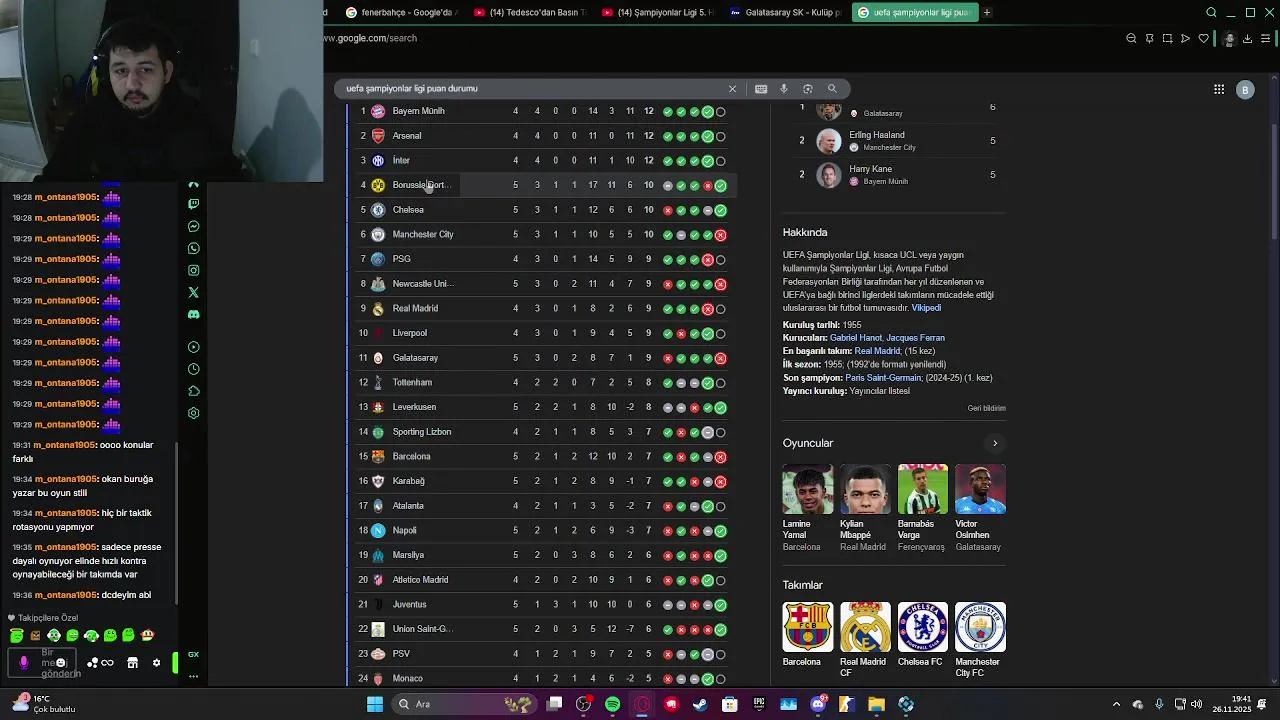Clear the Google search box

click(732, 89)
